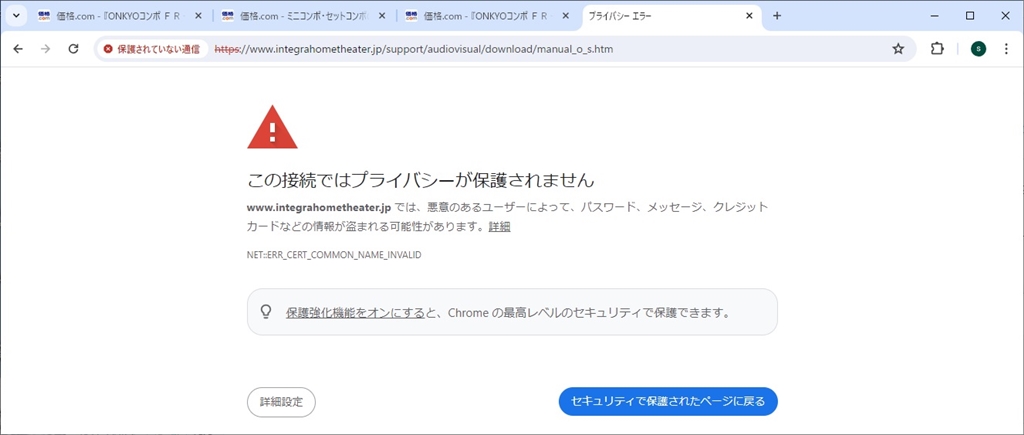The height and width of the screenshot is (435, 1024).
Task: Go forward with the arrow button
Action: pyautogui.click(x=45, y=49)
